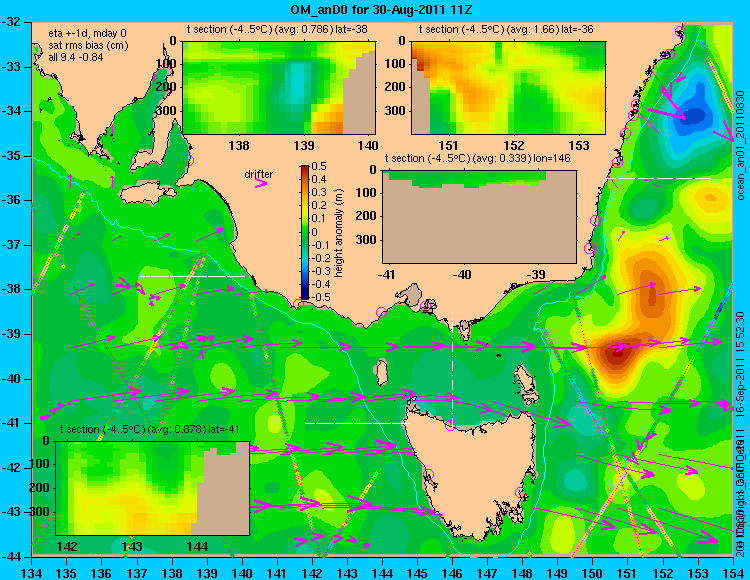Click latitude tick -38 on left axis
Image resolution: width=750 pixels, height=580 pixels.
tap(11, 290)
